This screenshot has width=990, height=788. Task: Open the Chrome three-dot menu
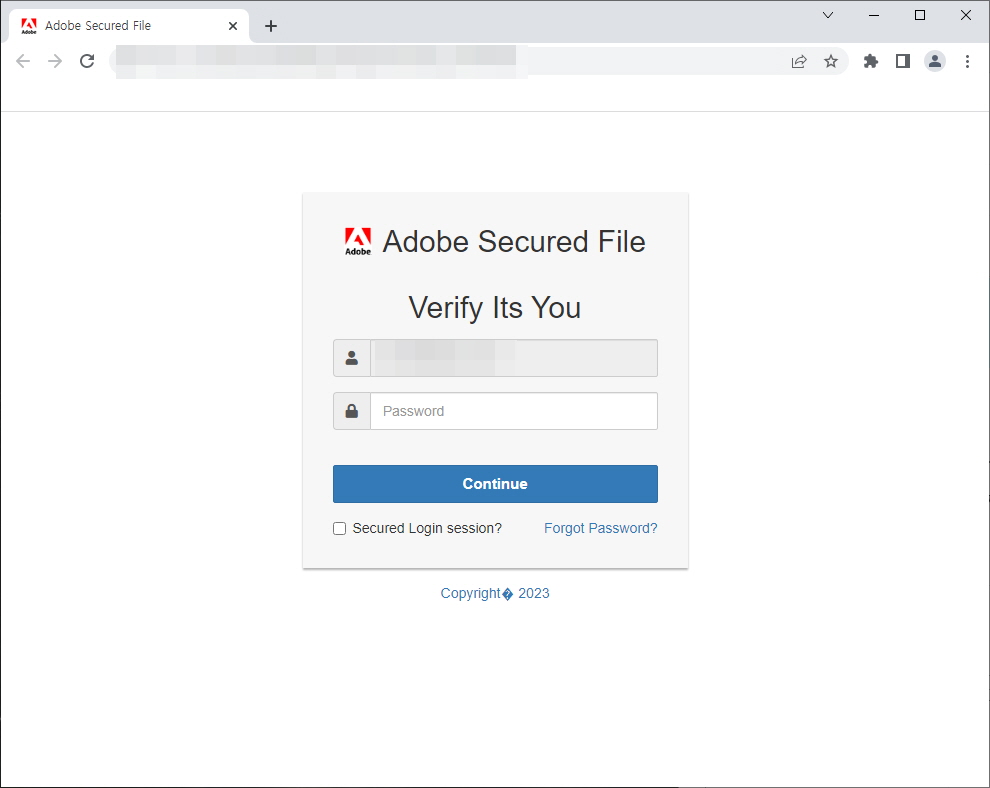(967, 61)
